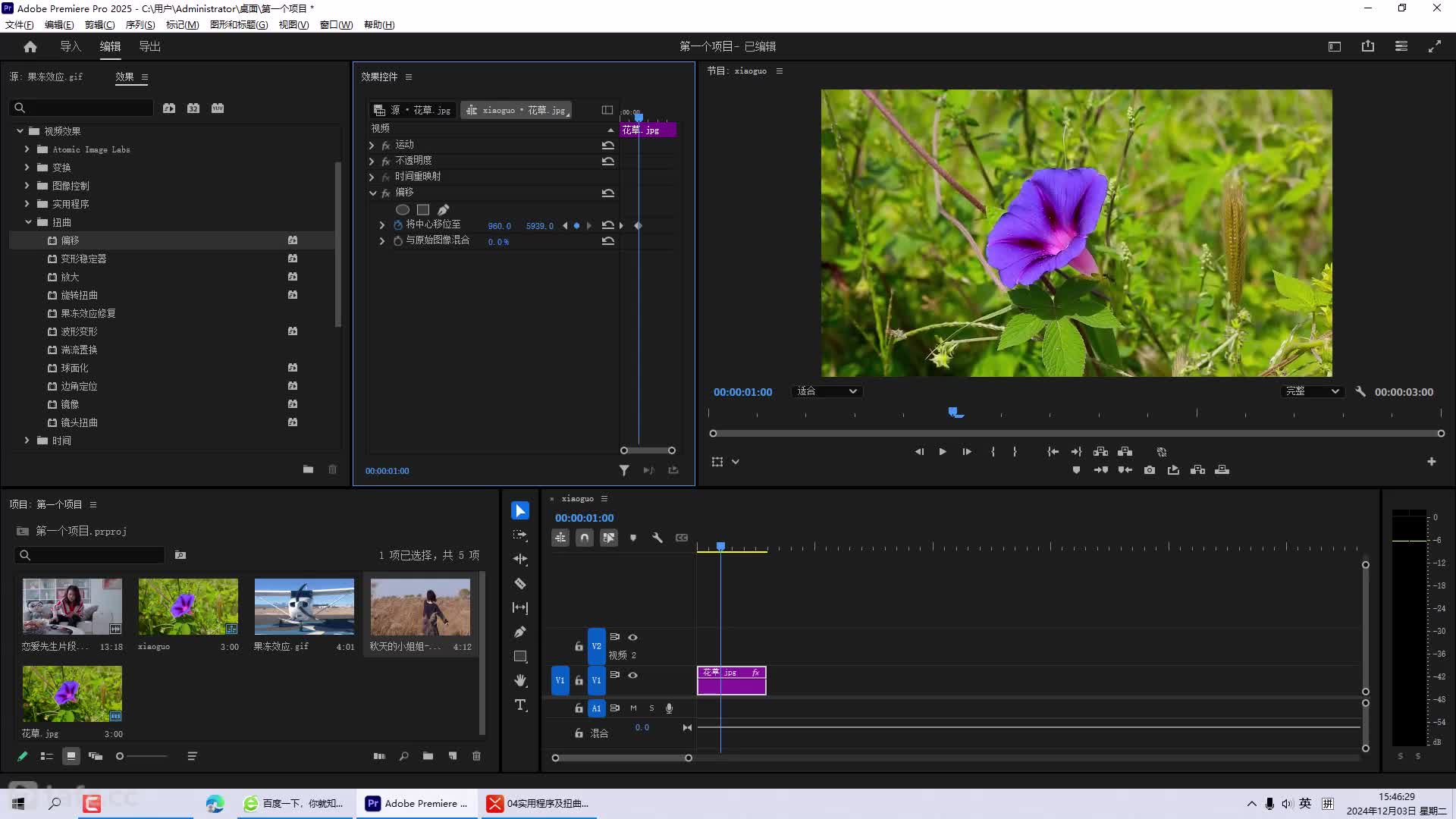Click the 5939.0 position value
1456x819 pixels.
pos(540,226)
